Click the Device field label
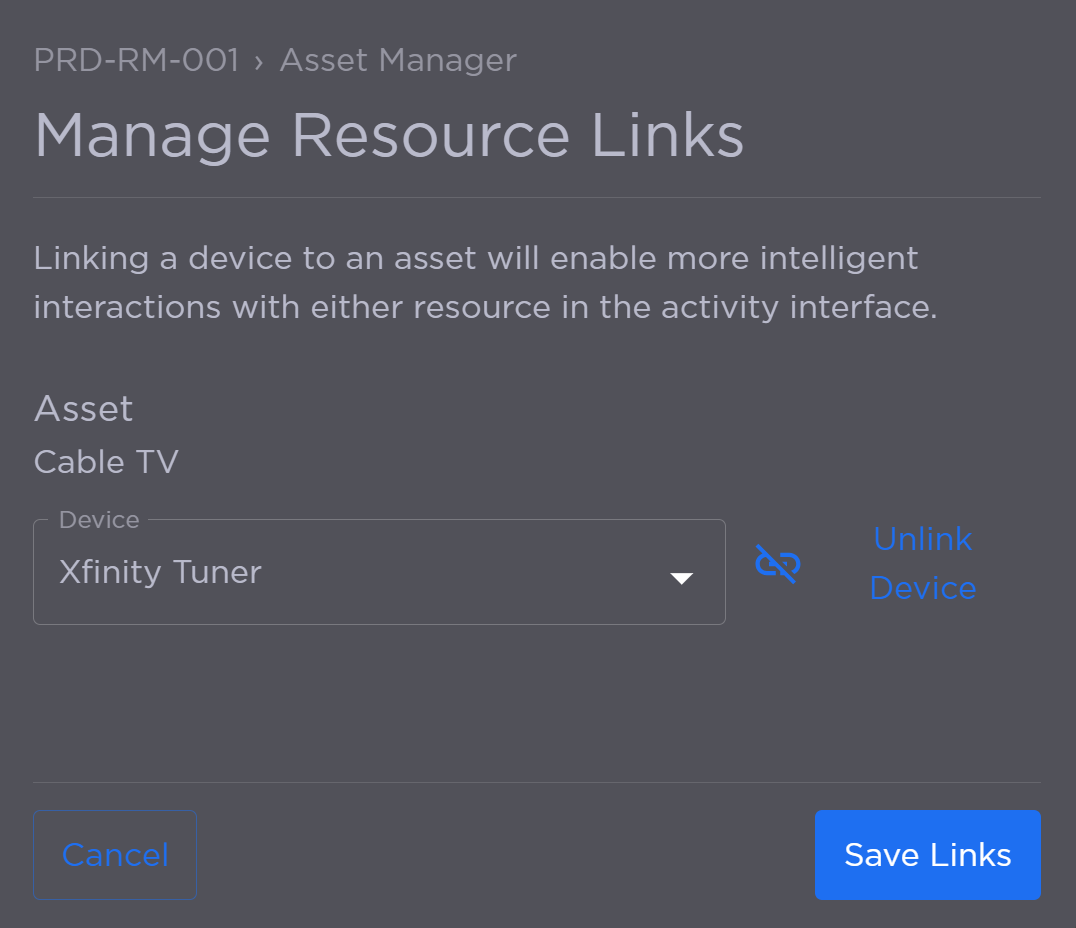Screen dimensions: 1076x928 click(x=99, y=519)
